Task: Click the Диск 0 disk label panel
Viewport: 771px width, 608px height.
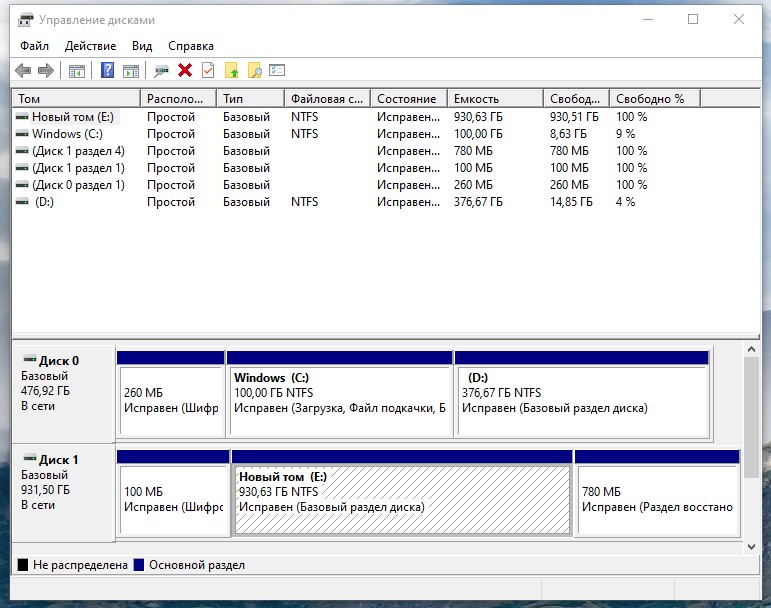Action: (63, 394)
